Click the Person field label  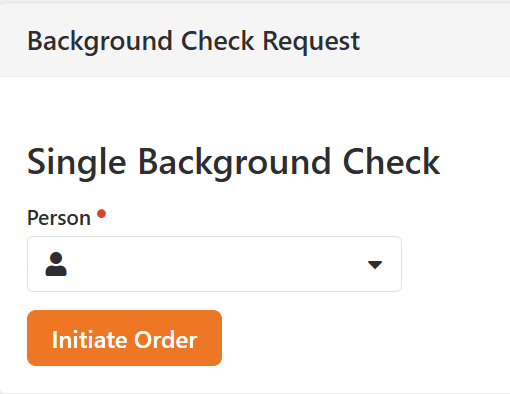pyautogui.click(x=59, y=218)
